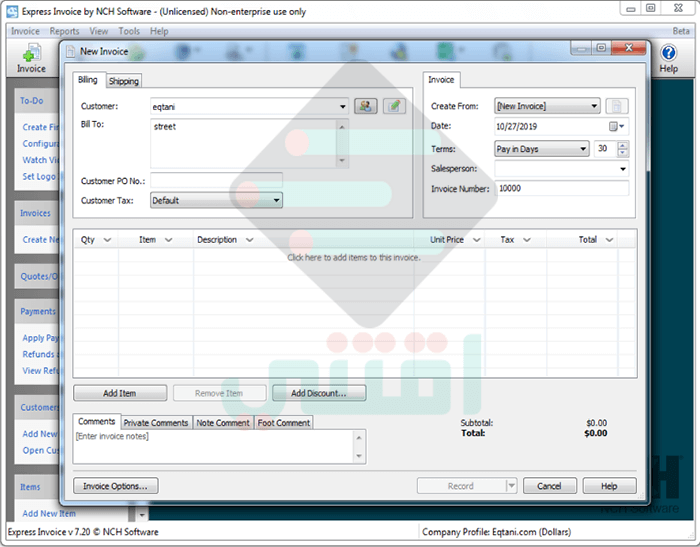Select the Payments sidebar header
The image size is (700, 547).
[x=38, y=311]
